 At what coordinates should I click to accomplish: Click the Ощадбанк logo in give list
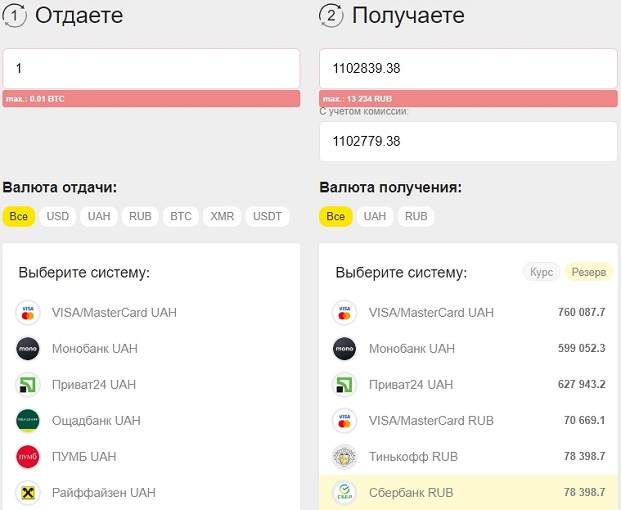pyautogui.click(x=28, y=421)
